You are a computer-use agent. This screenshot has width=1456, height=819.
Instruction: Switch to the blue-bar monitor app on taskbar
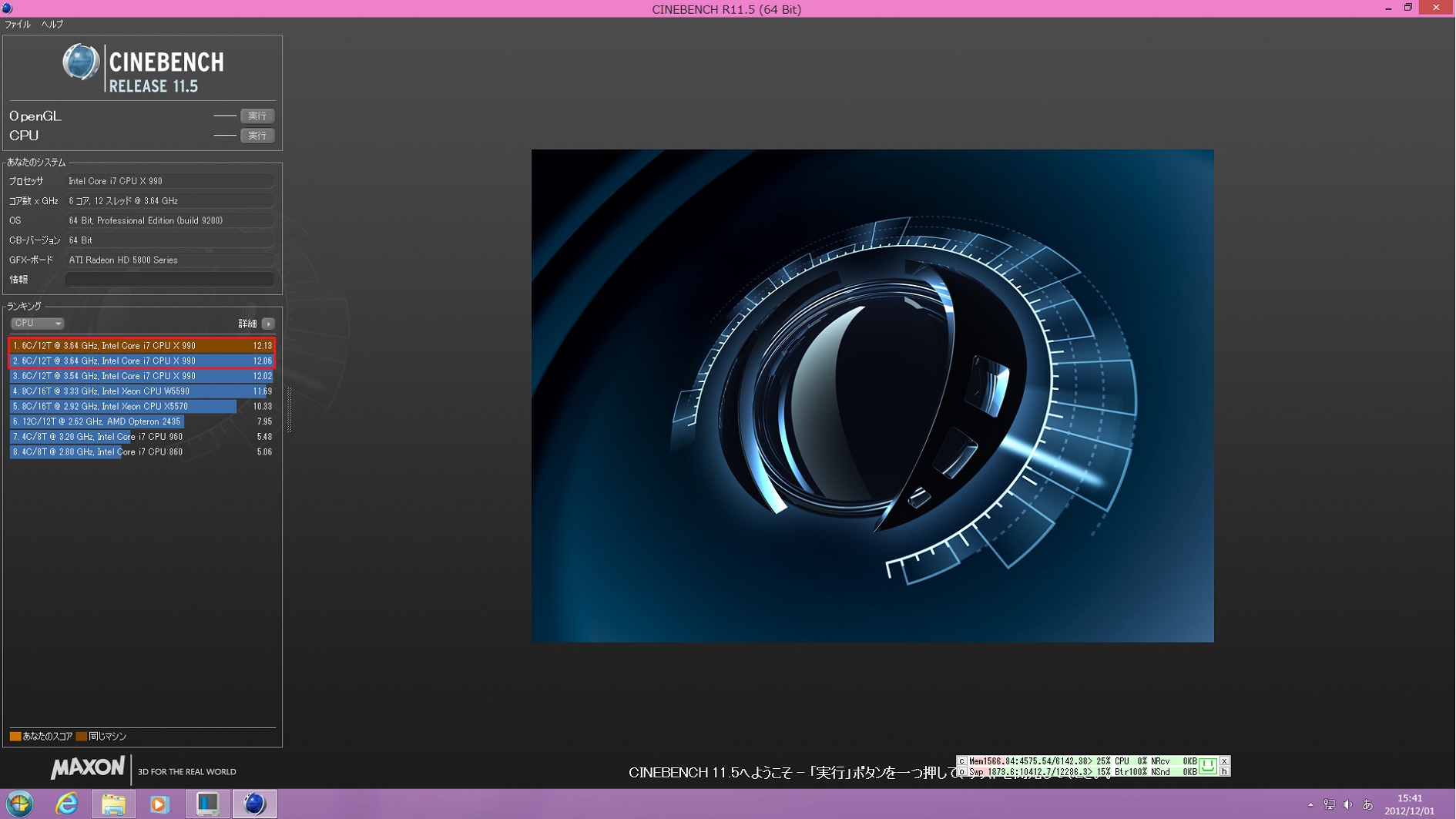[207, 804]
